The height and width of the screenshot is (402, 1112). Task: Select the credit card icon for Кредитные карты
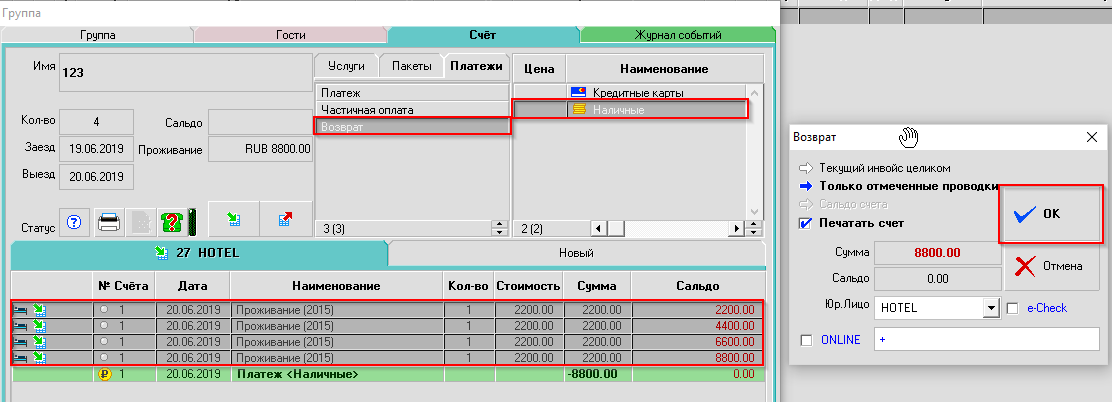pyautogui.click(x=578, y=93)
